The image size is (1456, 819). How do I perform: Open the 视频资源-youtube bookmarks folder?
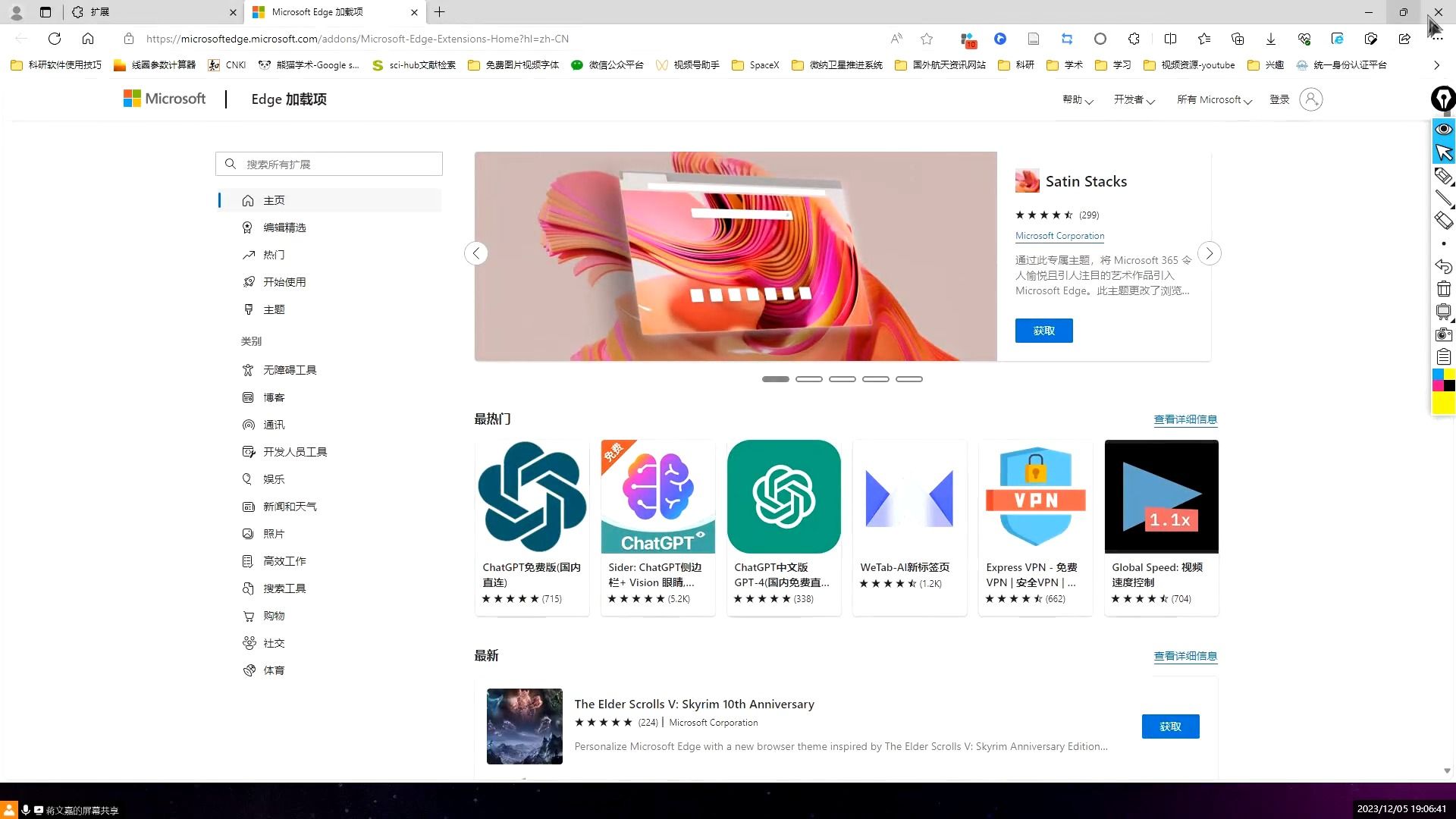pyautogui.click(x=1189, y=65)
